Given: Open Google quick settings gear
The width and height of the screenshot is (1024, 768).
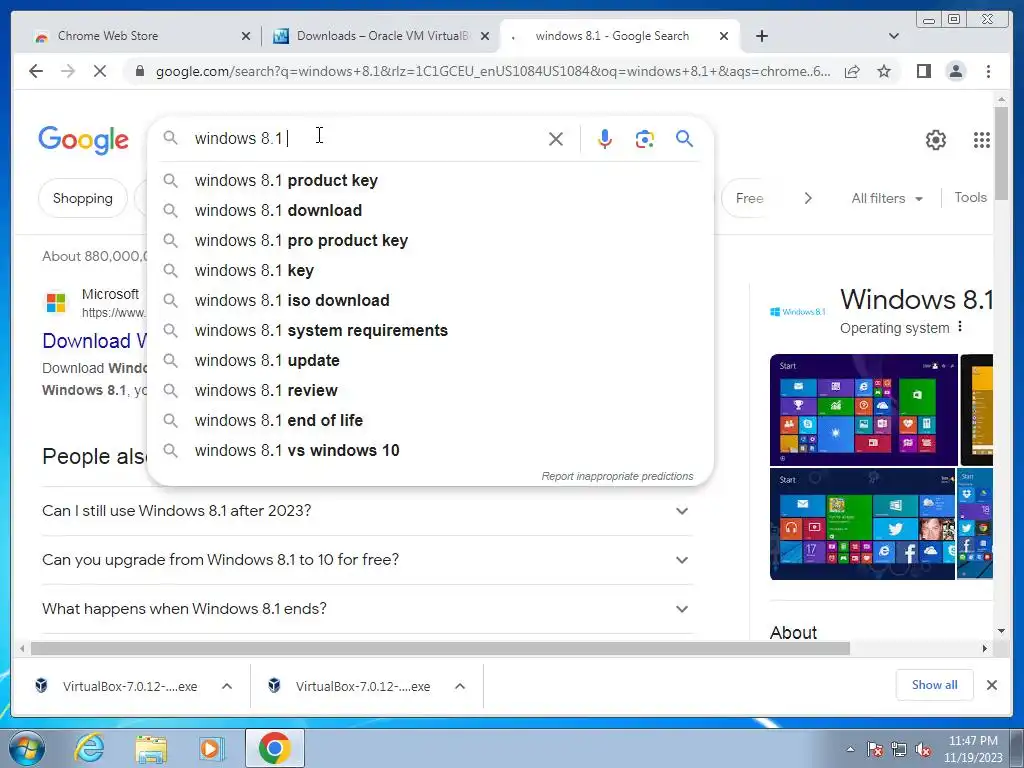Looking at the screenshot, I should pos(936,140).
